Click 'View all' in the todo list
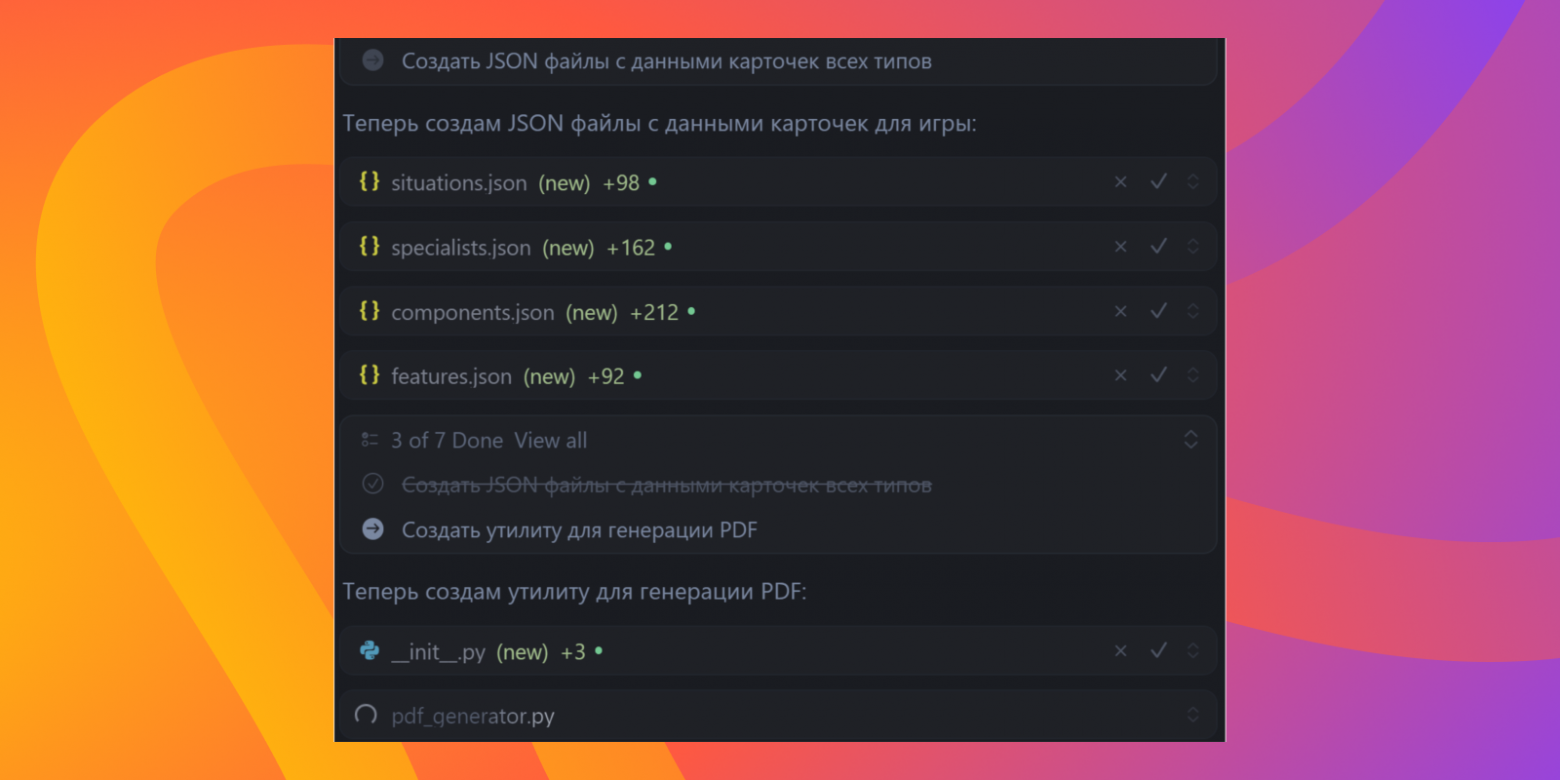The image size is (1560, 780). (x=550, y=441)
